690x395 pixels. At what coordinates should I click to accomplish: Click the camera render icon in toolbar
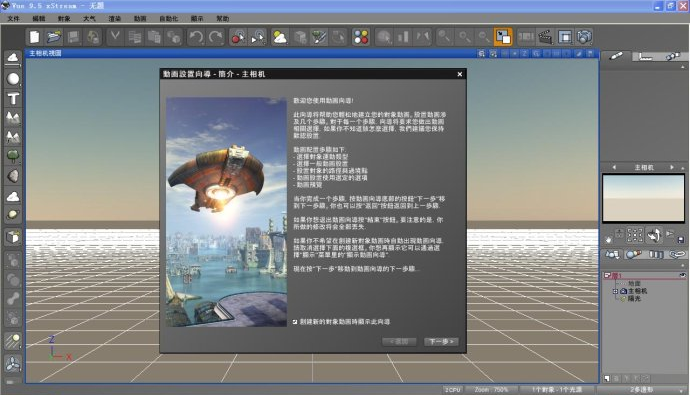tap(584, 37)
